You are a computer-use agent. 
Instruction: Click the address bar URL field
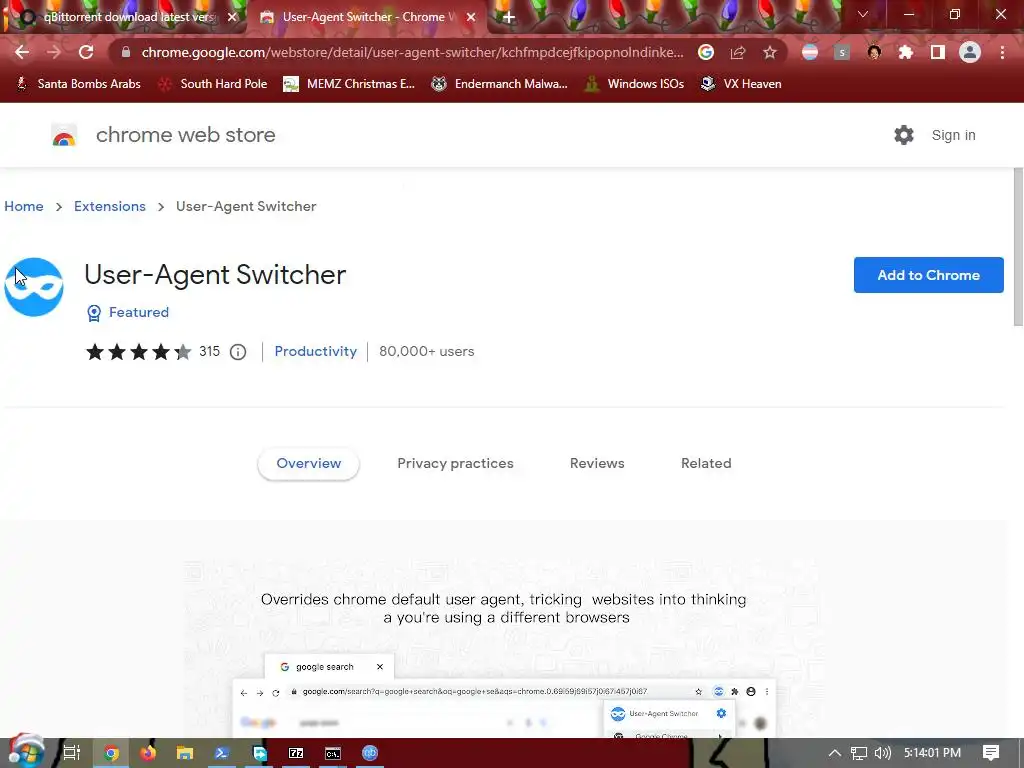[412, 52]
